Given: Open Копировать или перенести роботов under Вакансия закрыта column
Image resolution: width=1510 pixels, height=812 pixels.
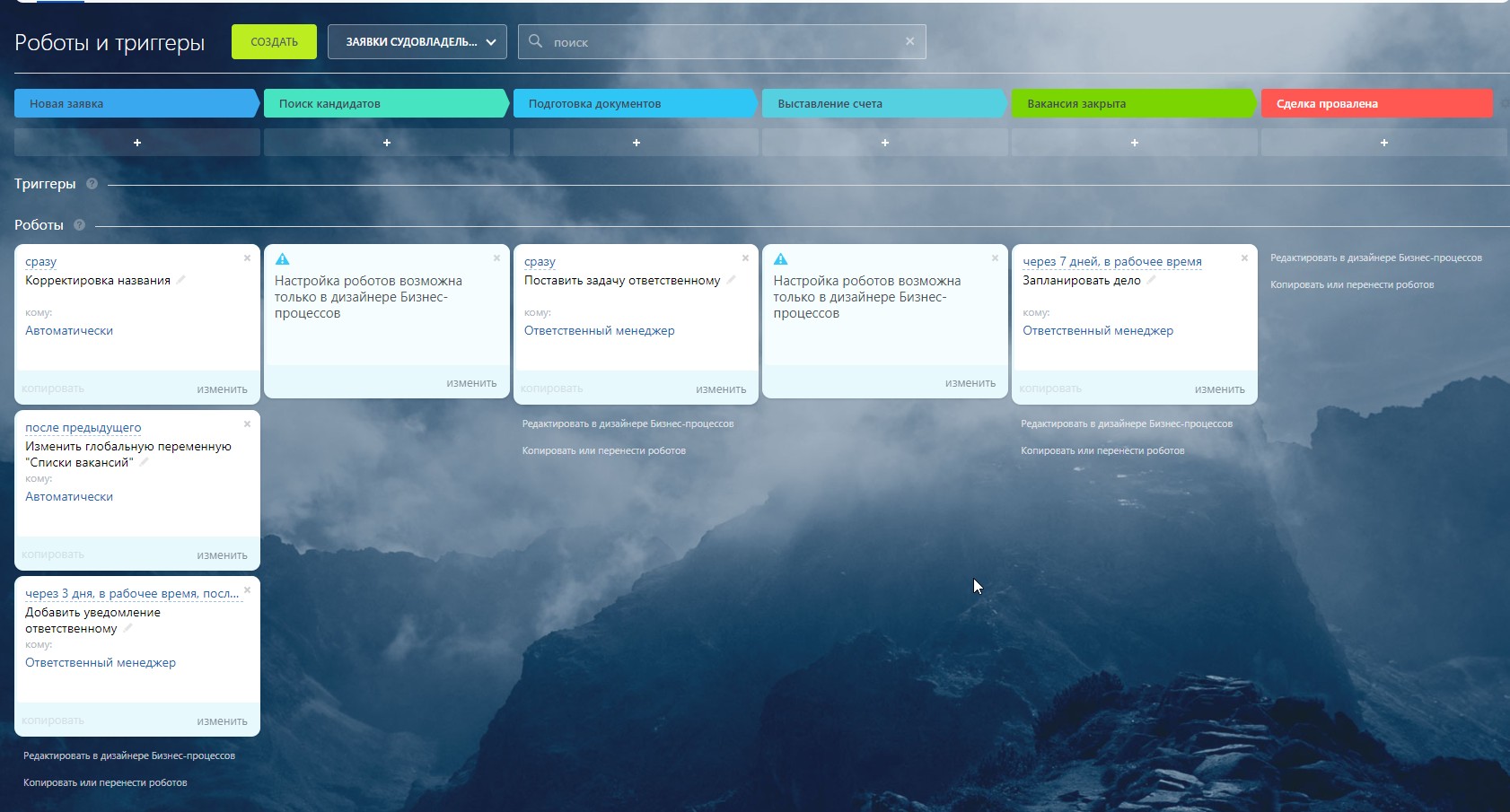Looking at the screenshot, I should coord(1102,450).
